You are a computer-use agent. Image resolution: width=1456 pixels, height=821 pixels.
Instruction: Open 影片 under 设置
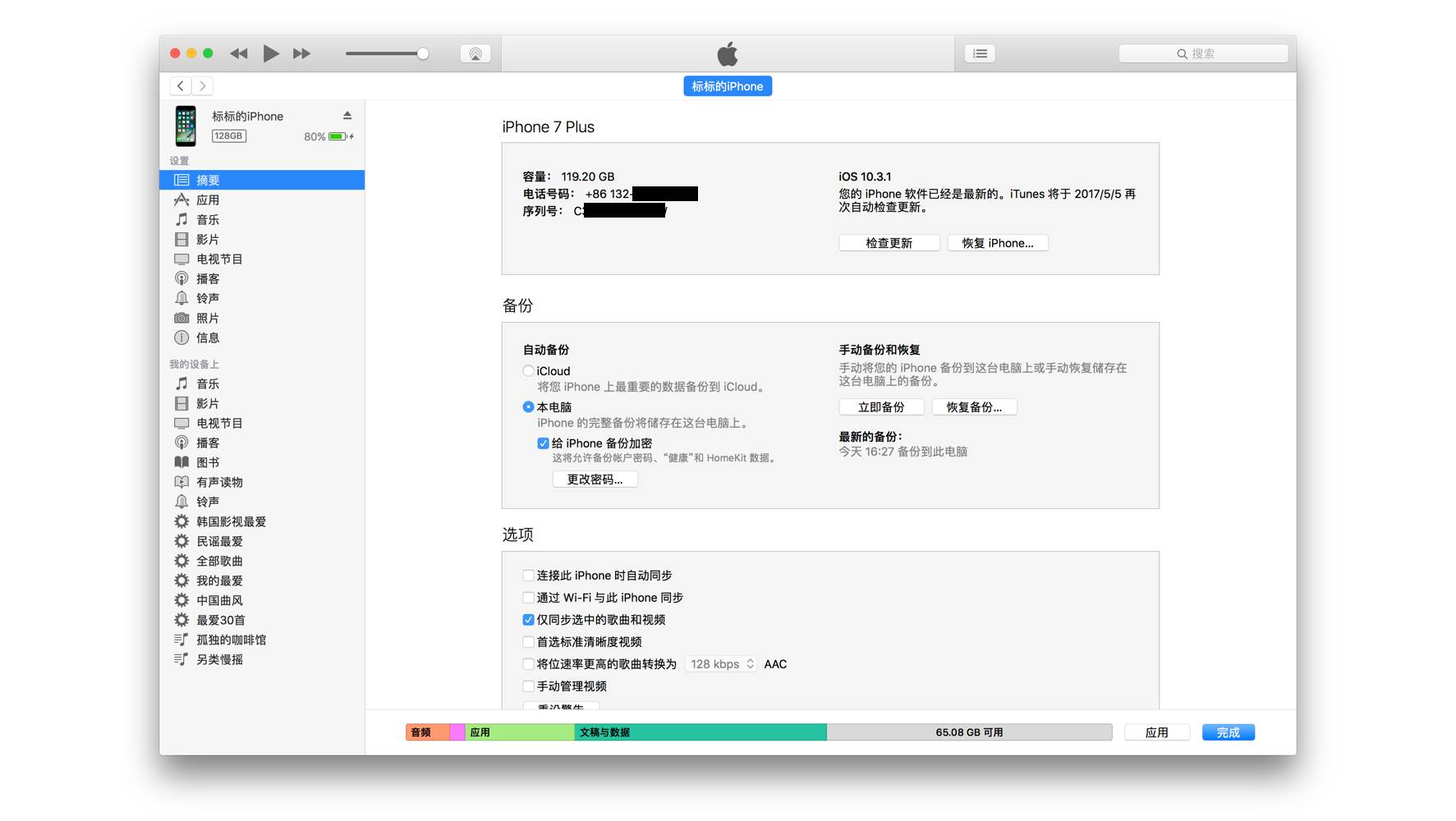tap(262, 239)
